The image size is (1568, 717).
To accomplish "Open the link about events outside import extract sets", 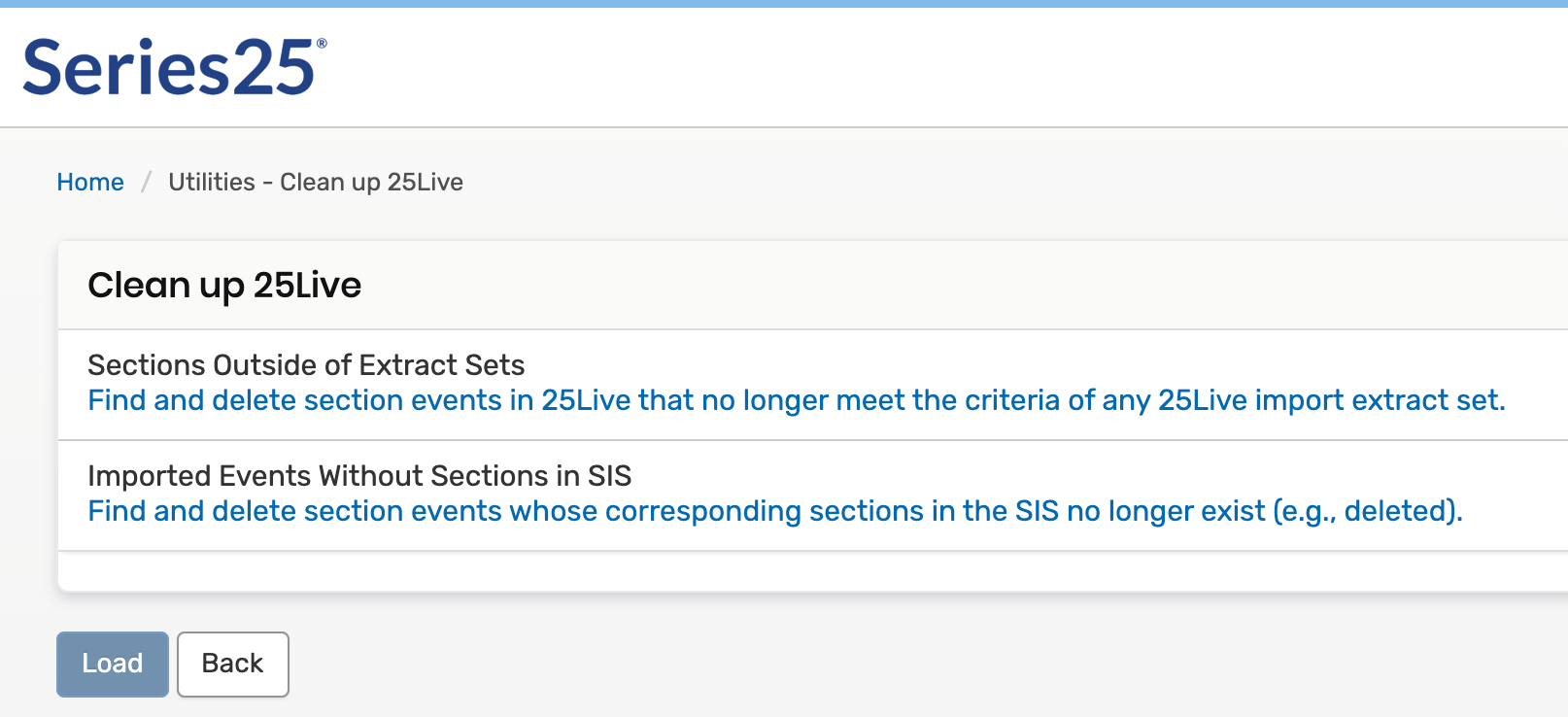I will 796,400.
